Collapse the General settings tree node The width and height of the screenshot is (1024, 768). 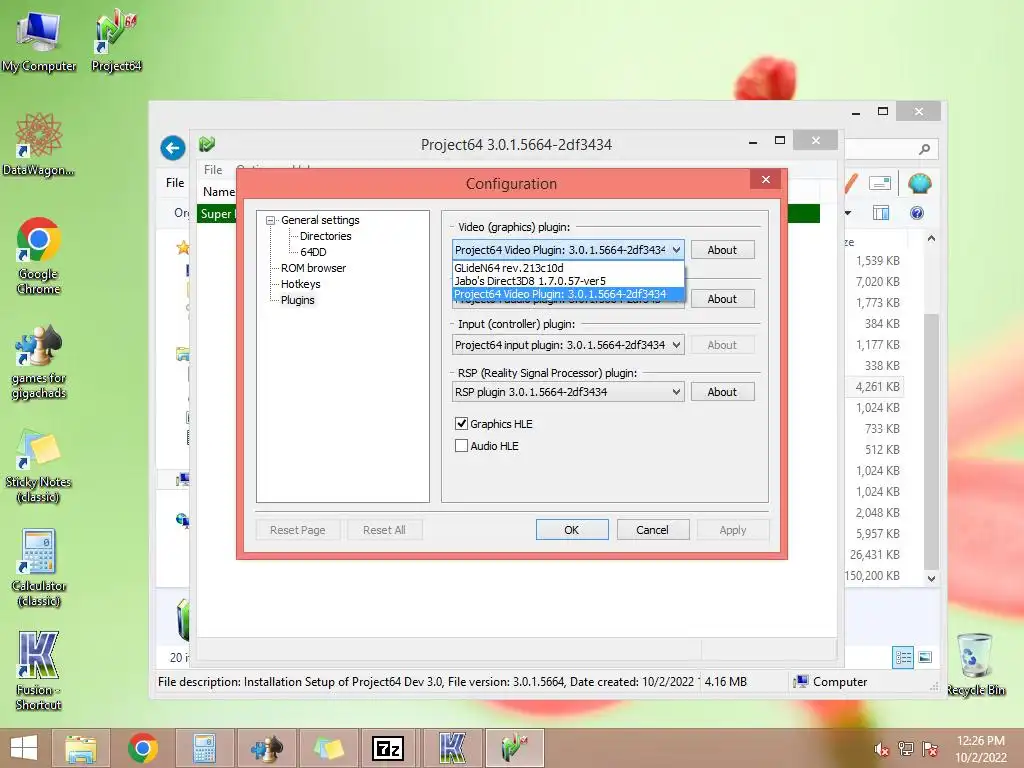[x=270, y=221]
